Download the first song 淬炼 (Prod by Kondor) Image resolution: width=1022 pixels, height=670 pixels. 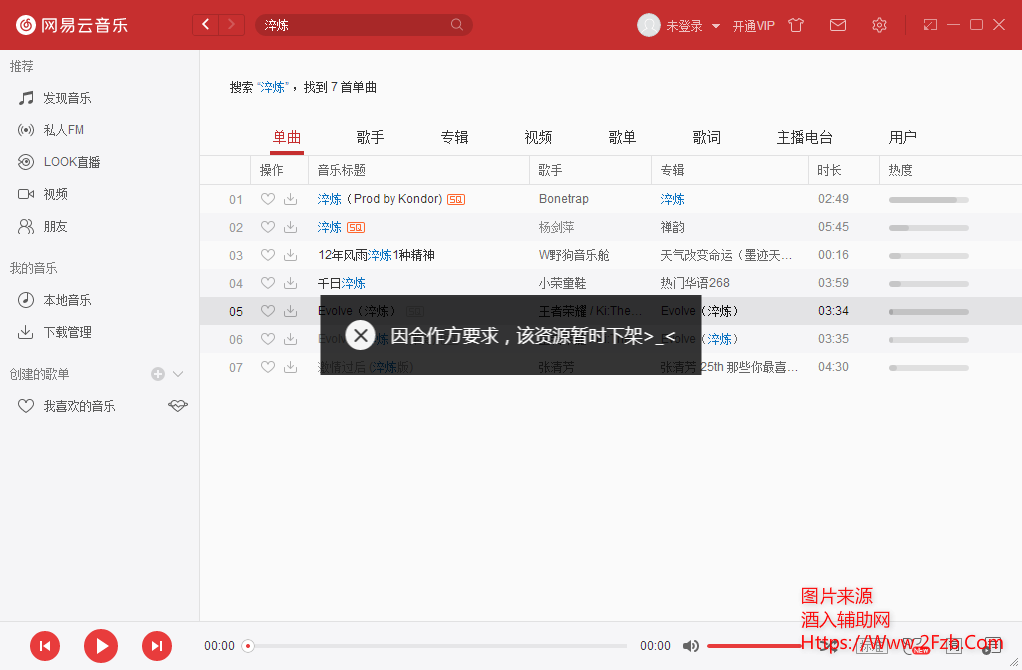(290, 199)
